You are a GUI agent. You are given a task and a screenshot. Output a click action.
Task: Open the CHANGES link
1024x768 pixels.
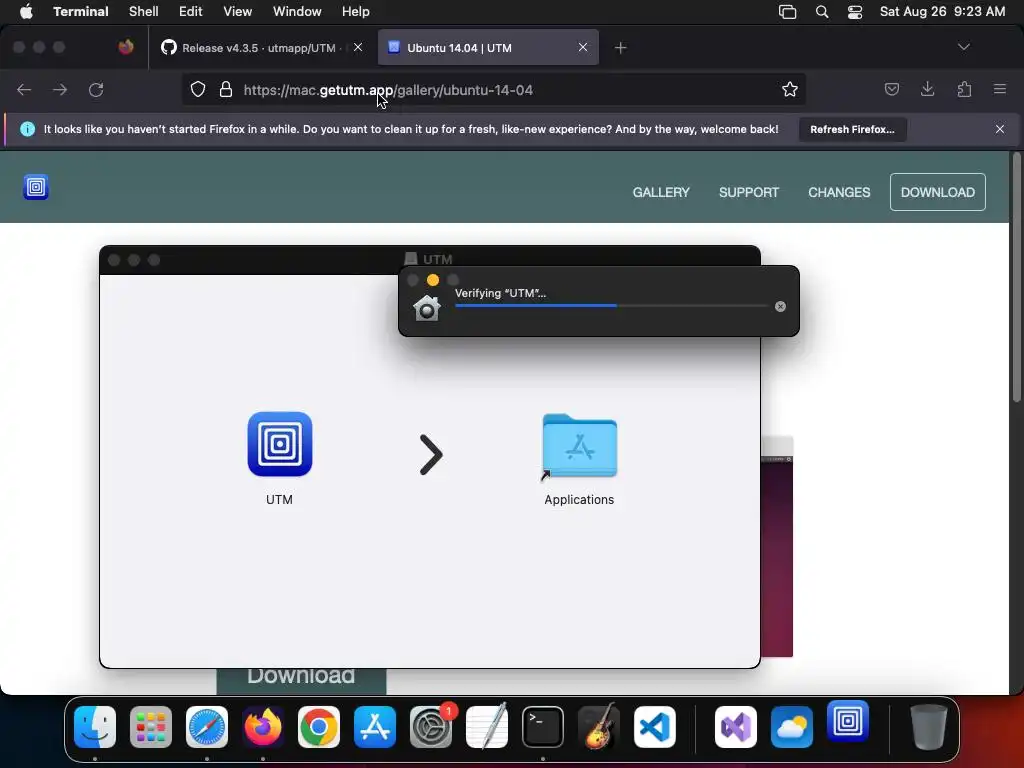point(839,192)
